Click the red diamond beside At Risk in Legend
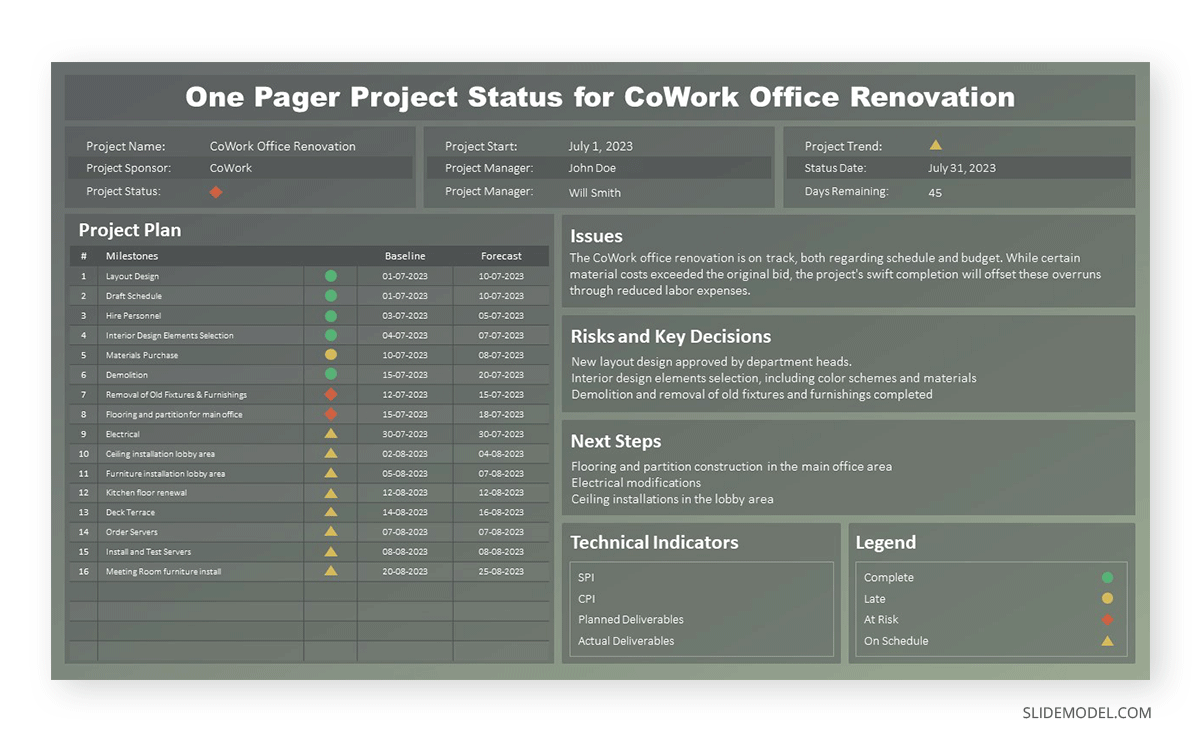Image resolution: width=1200 pixels, height=743 pixels. coord(1107,620)
